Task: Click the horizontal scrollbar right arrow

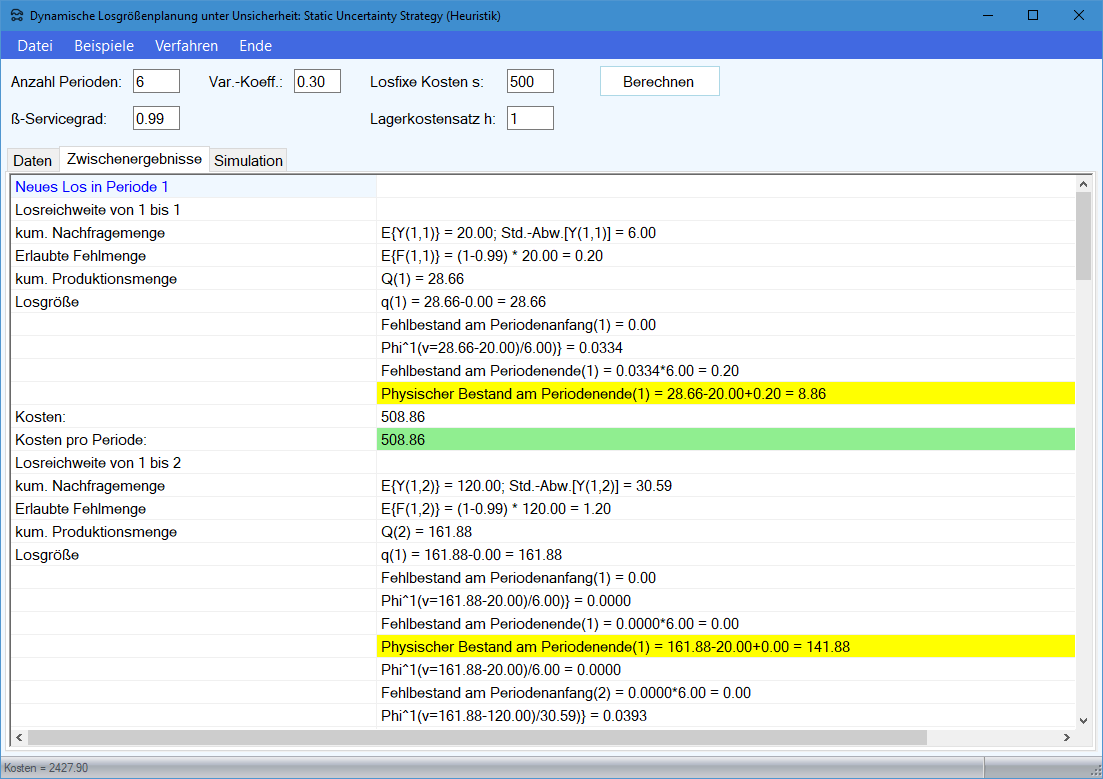Action: tap(1066, 737)
